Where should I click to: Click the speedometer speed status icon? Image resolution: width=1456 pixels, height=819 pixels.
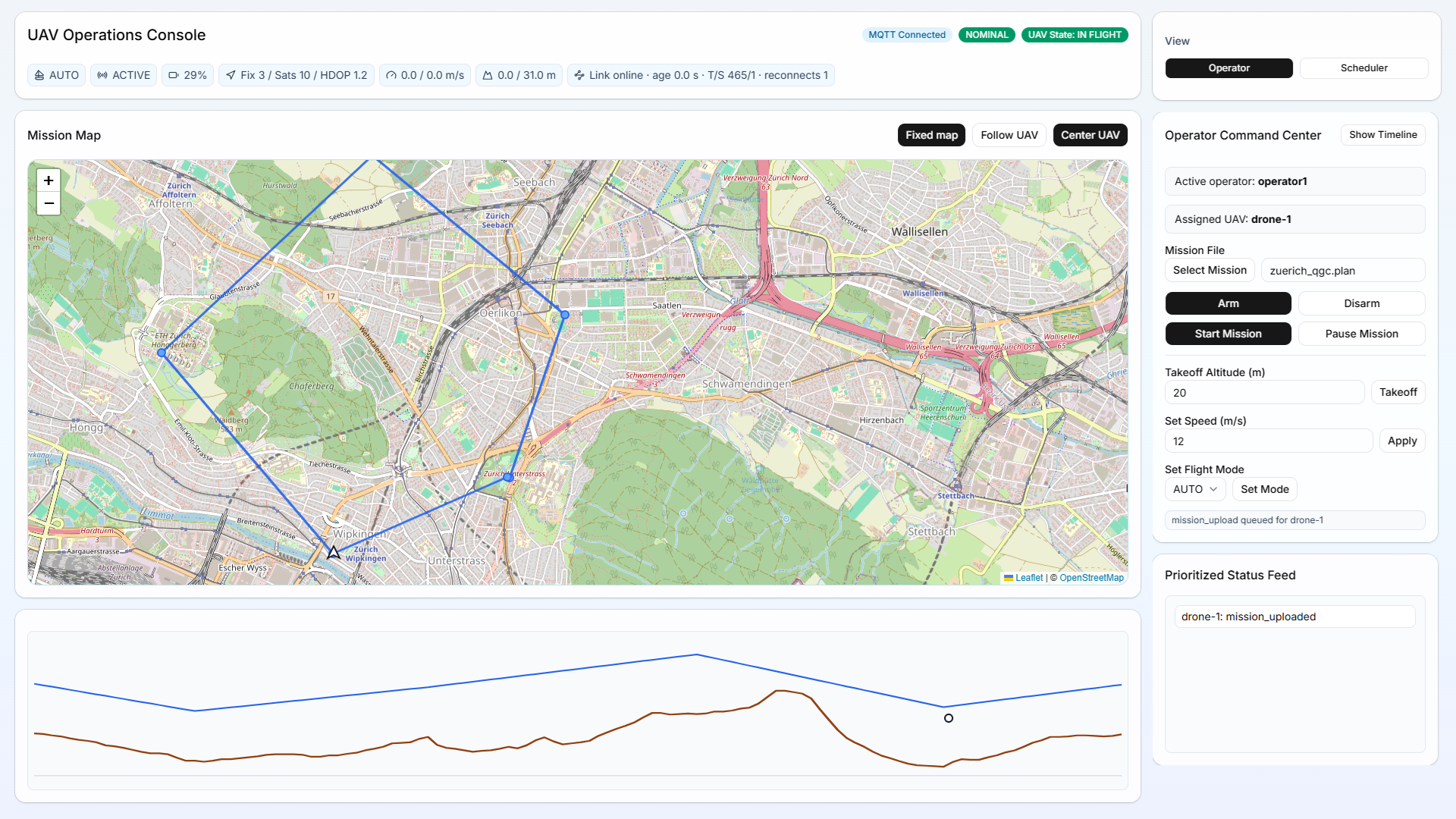pyautogui.click(x=391, y=75)
